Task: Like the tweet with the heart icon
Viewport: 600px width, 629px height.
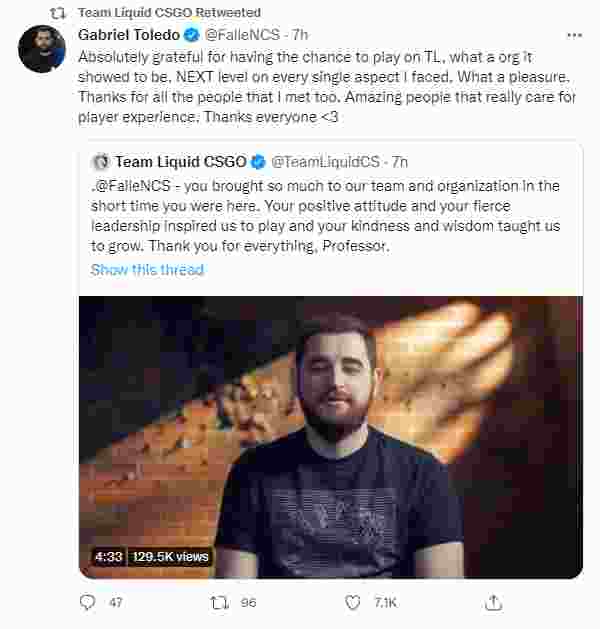Action: (x=352, y=603)
